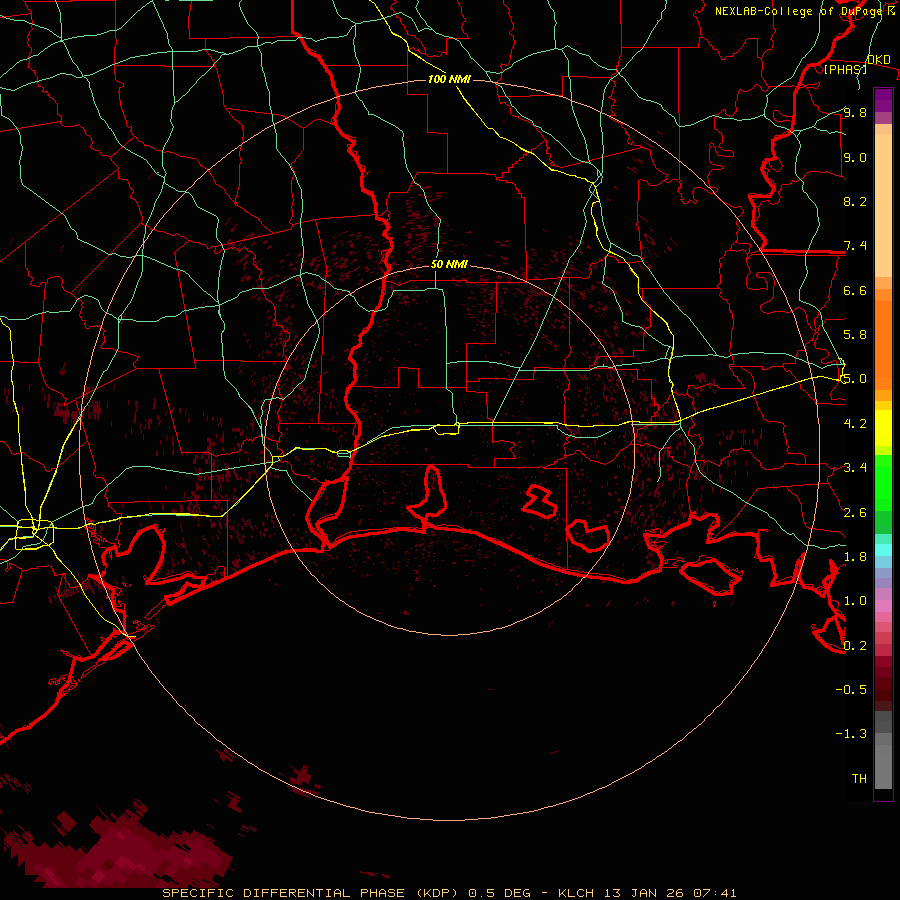Pick the purple band at the top of the color bar
This screenshot has height=900, width=900.
click(883, 100)
